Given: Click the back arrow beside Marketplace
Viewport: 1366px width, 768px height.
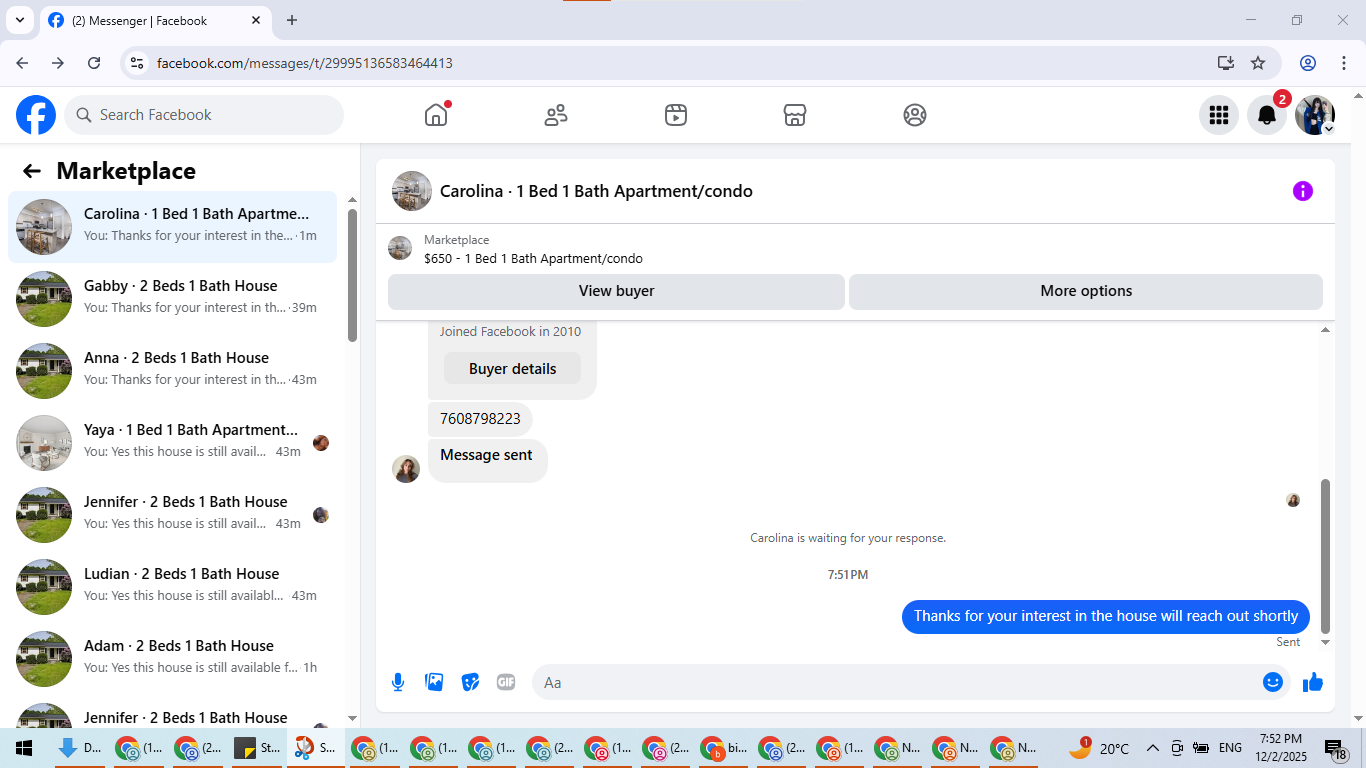Looking at the screenshot, I should (x=32, y=171).
